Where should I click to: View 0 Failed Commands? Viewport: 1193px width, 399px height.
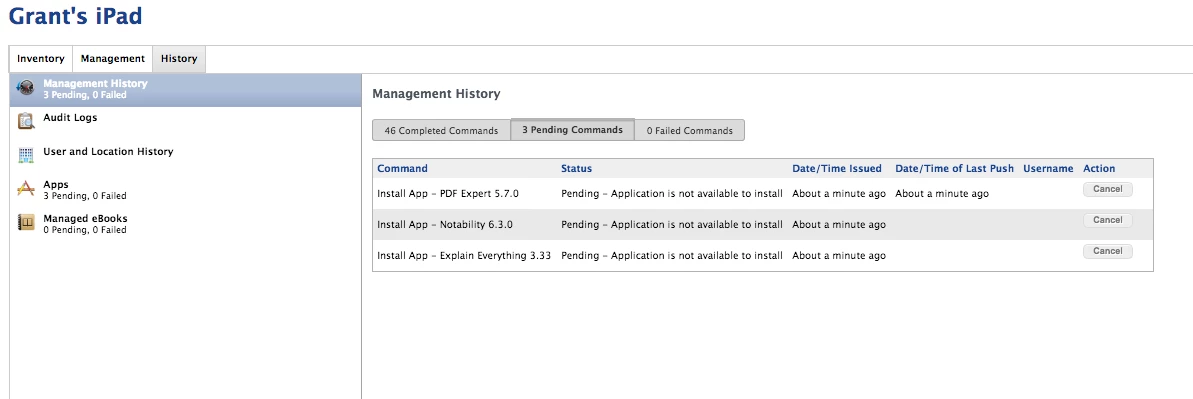[689, 130]
